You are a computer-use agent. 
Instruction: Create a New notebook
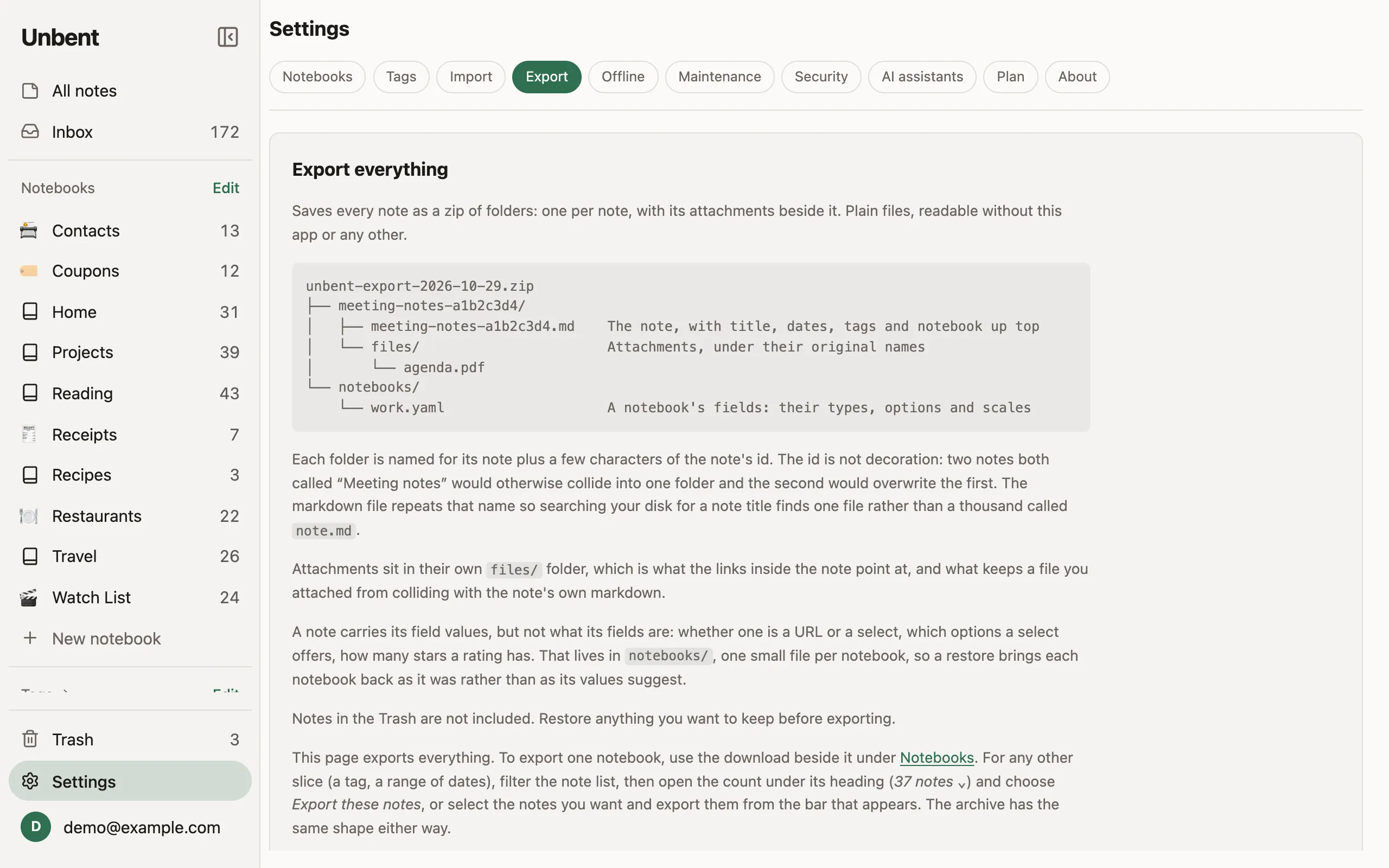(x=130, y=639)
